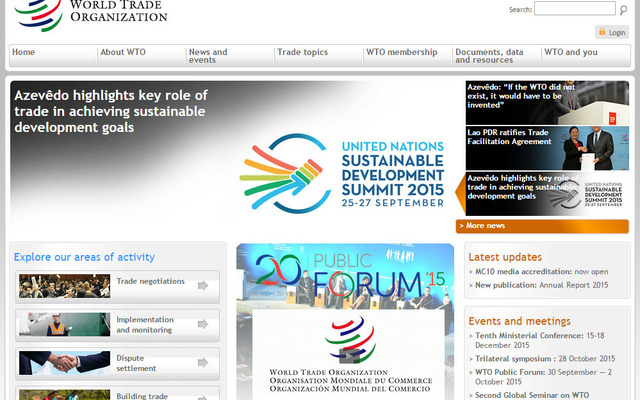Click the Implementation and monitoring photo thumbnail
The width and height of the screenshot is (640, 400).
(64, 324)
